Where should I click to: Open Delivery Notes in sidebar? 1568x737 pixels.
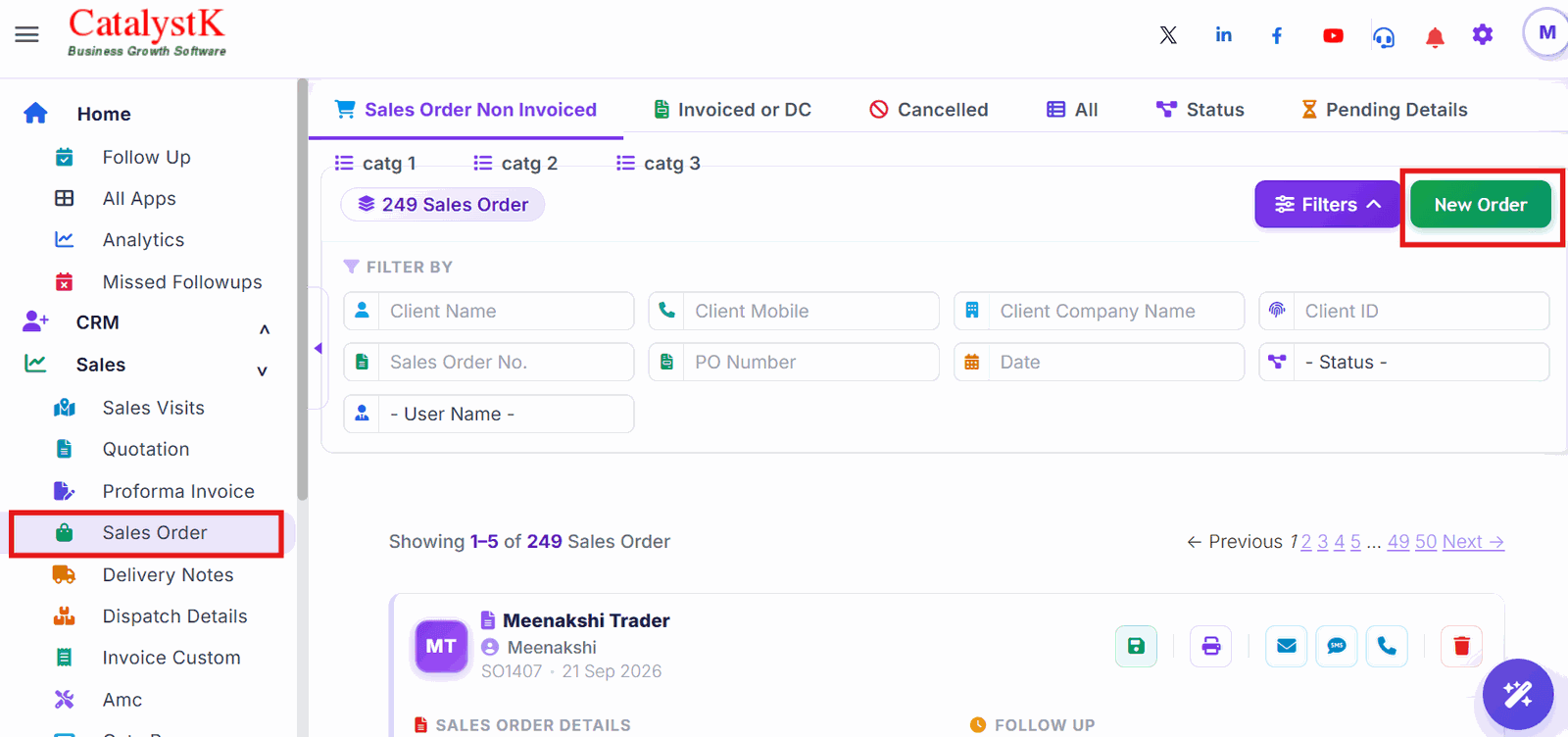[168, 575]
